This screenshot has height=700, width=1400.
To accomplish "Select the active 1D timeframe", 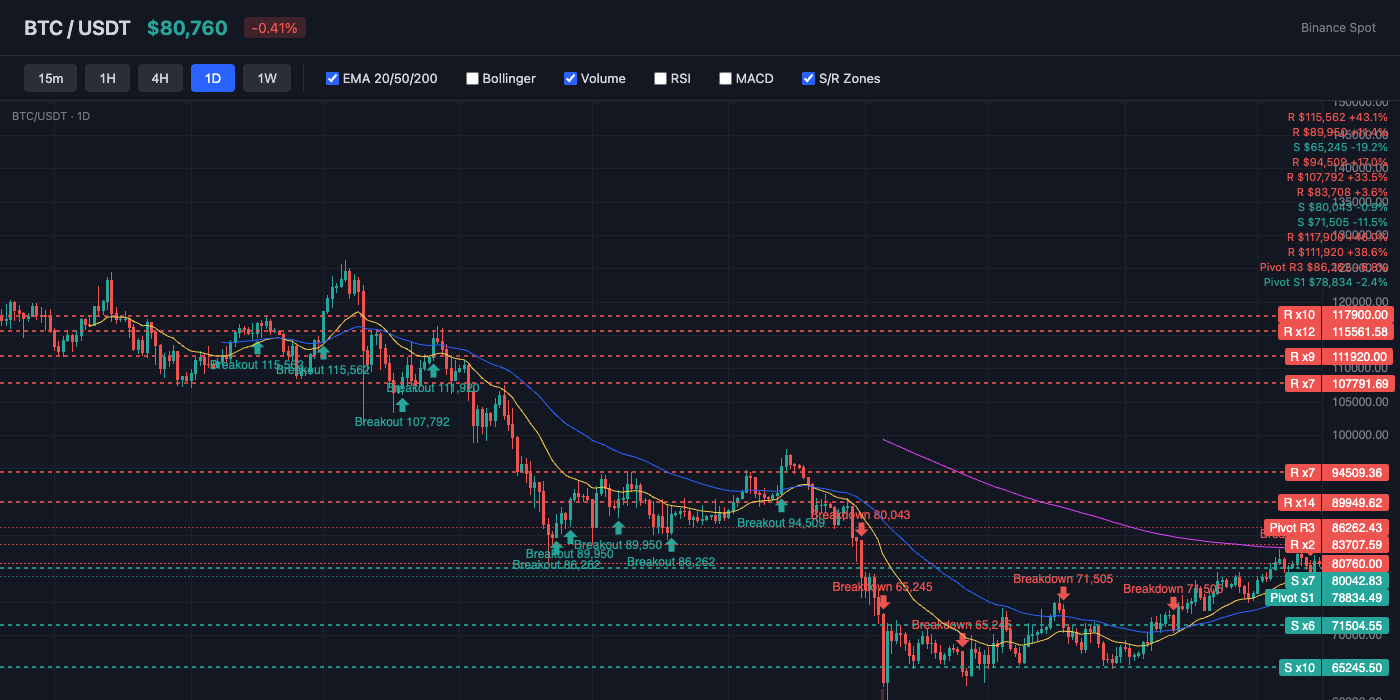I will pos(213,78).
